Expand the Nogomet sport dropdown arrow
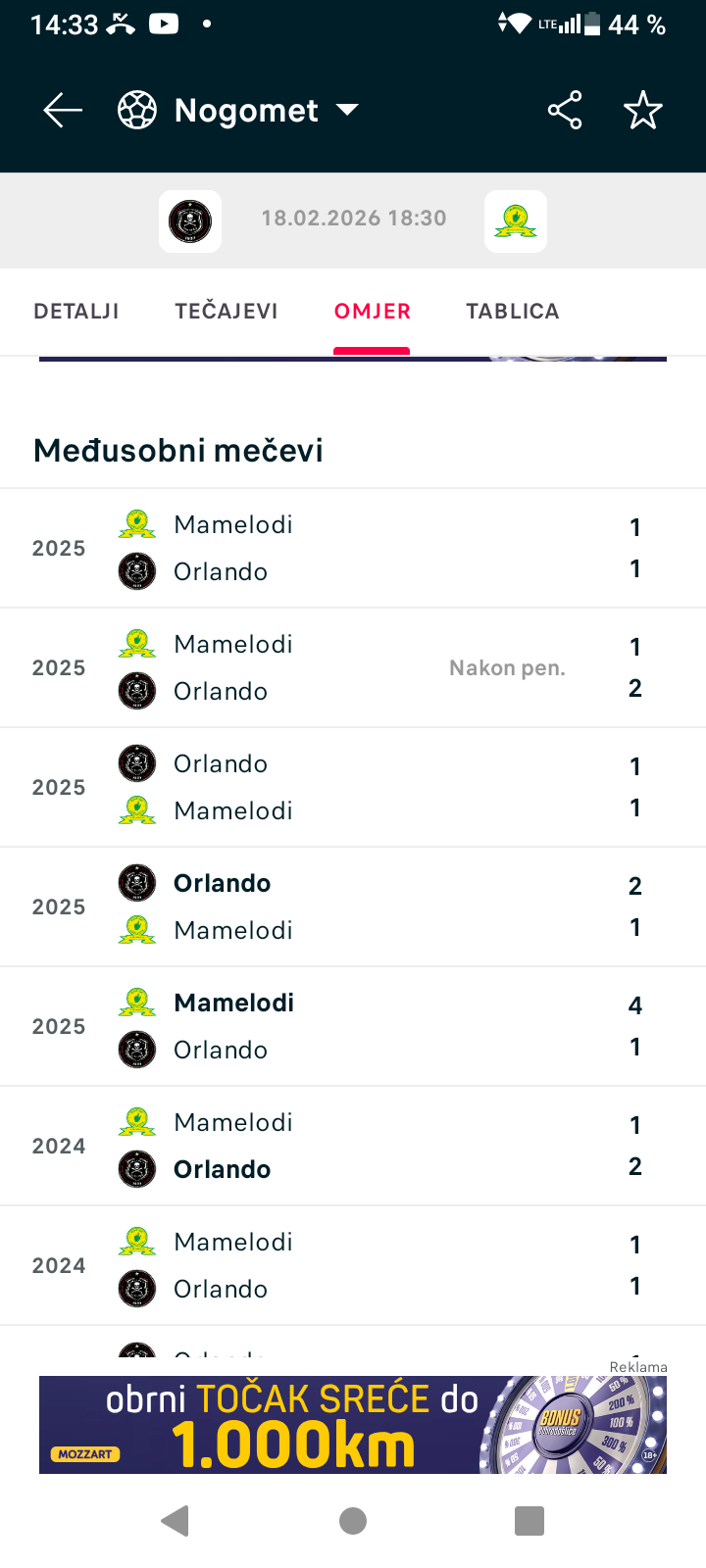Screen dimensions: 706x1568 point(347,110)
